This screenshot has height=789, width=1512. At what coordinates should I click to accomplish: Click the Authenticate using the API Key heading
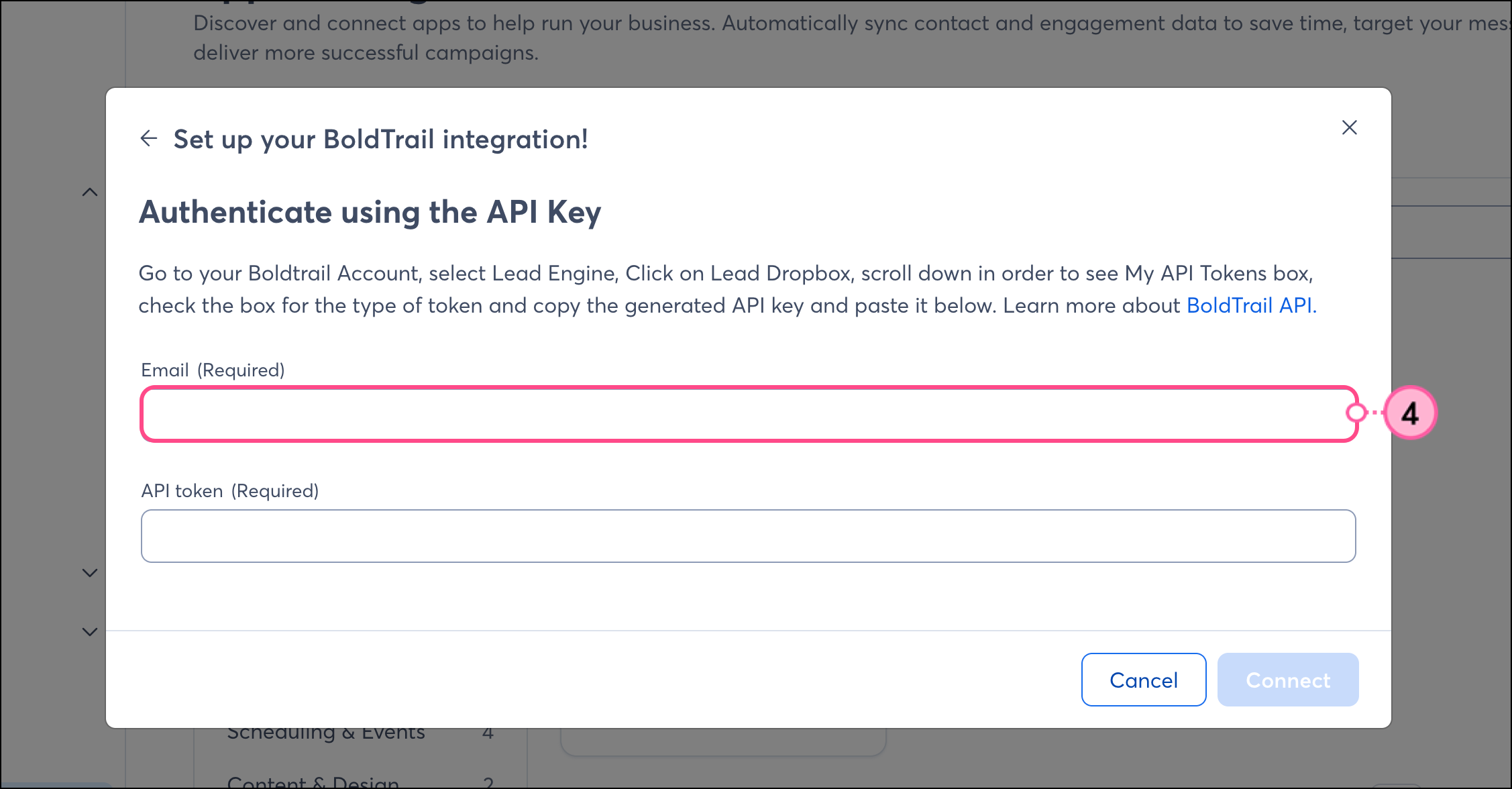(x=370, y=212)
